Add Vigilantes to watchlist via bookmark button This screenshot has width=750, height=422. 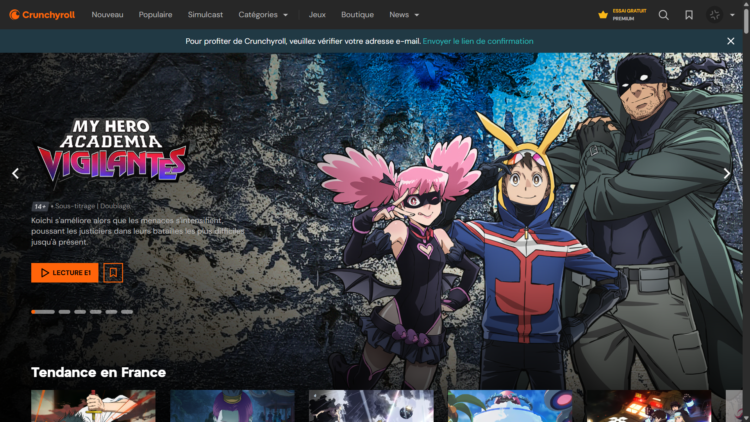pyautogui.click(x=113, y=273)
